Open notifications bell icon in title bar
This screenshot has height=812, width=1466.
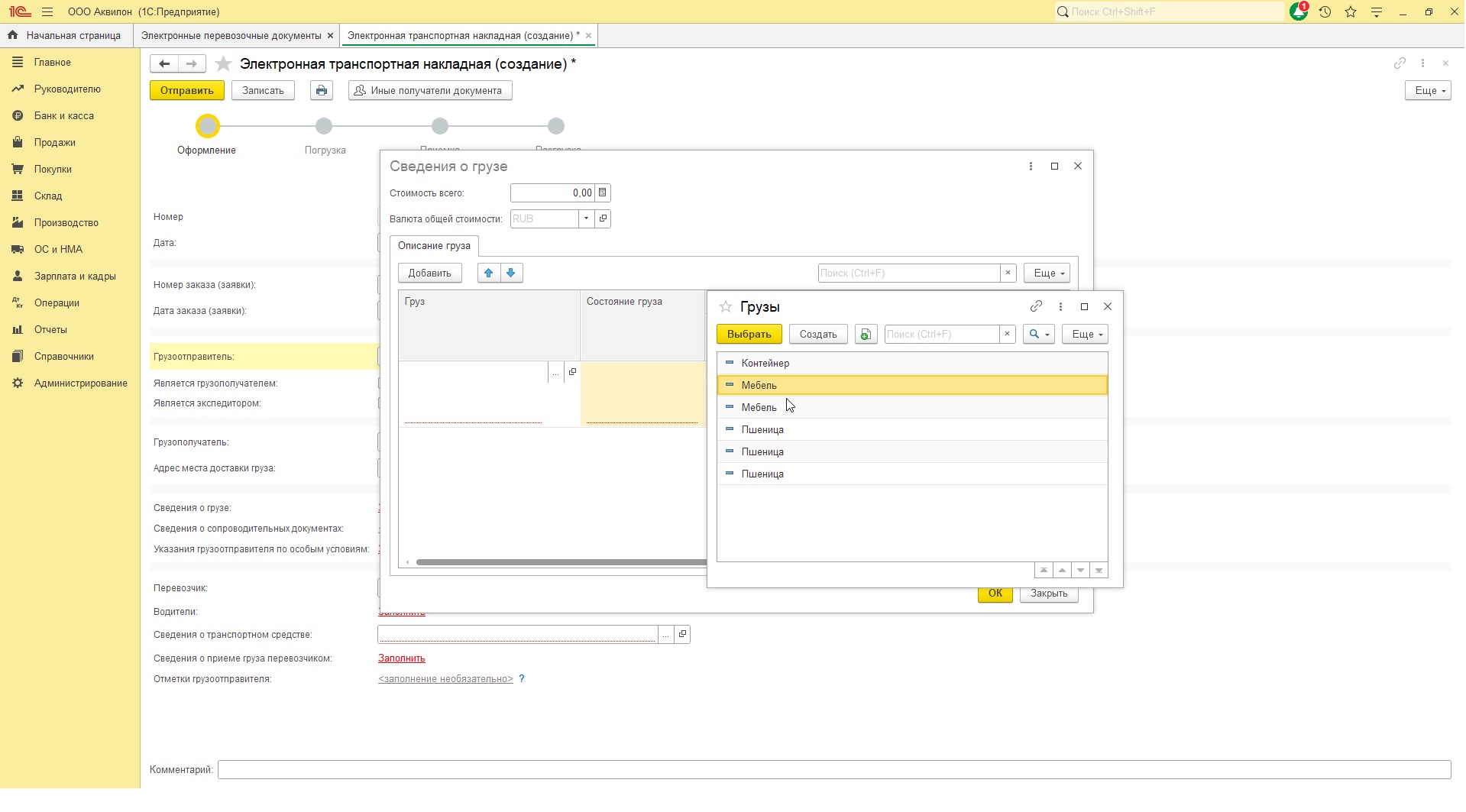click(x=1299, y=12)
